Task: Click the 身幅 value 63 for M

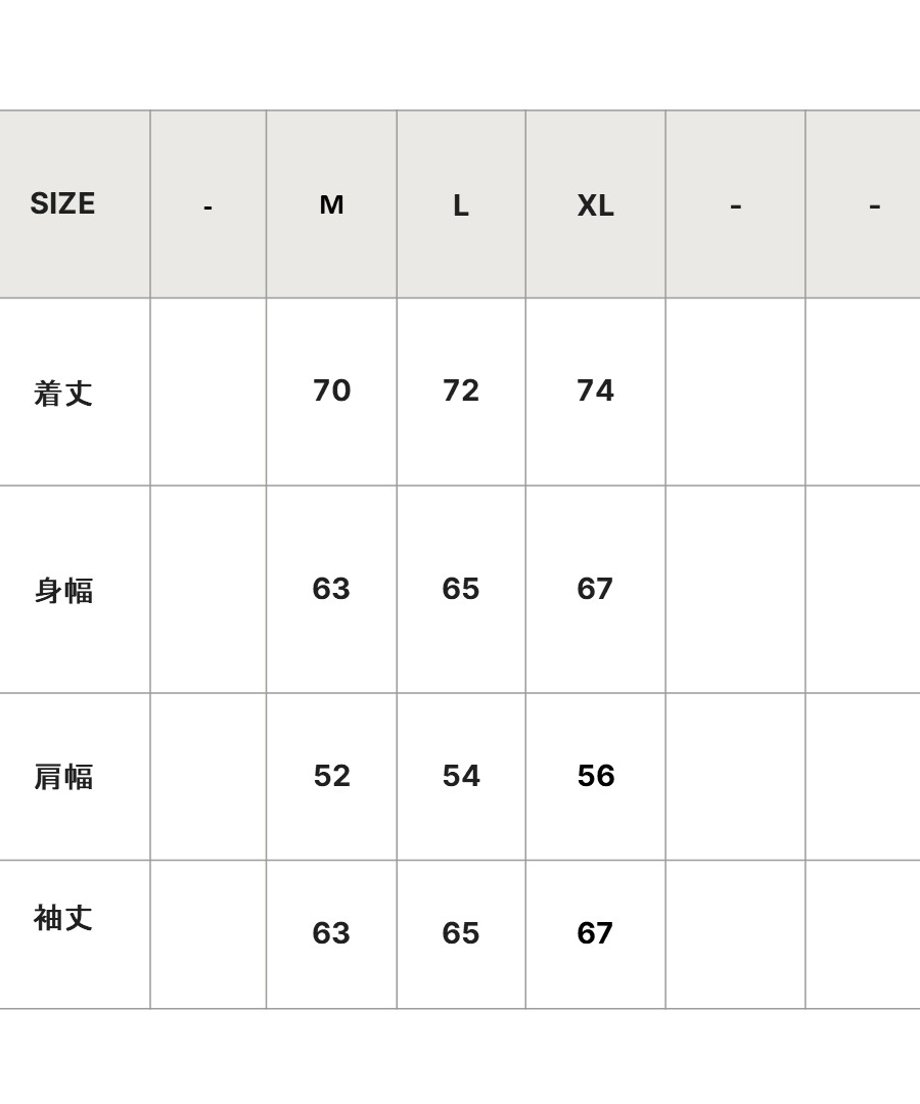Action: point(332,589)
